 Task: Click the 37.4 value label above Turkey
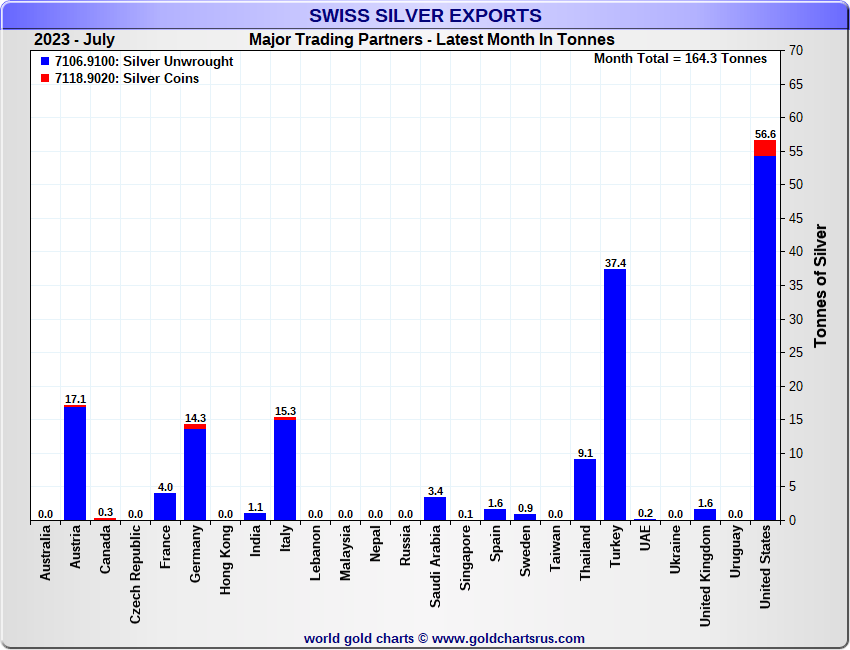[x=615, y=263]
